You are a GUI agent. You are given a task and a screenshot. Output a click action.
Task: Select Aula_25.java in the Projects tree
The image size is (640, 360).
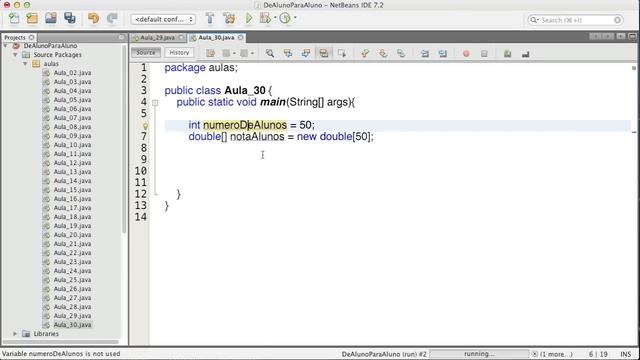(x=72, y=280)
